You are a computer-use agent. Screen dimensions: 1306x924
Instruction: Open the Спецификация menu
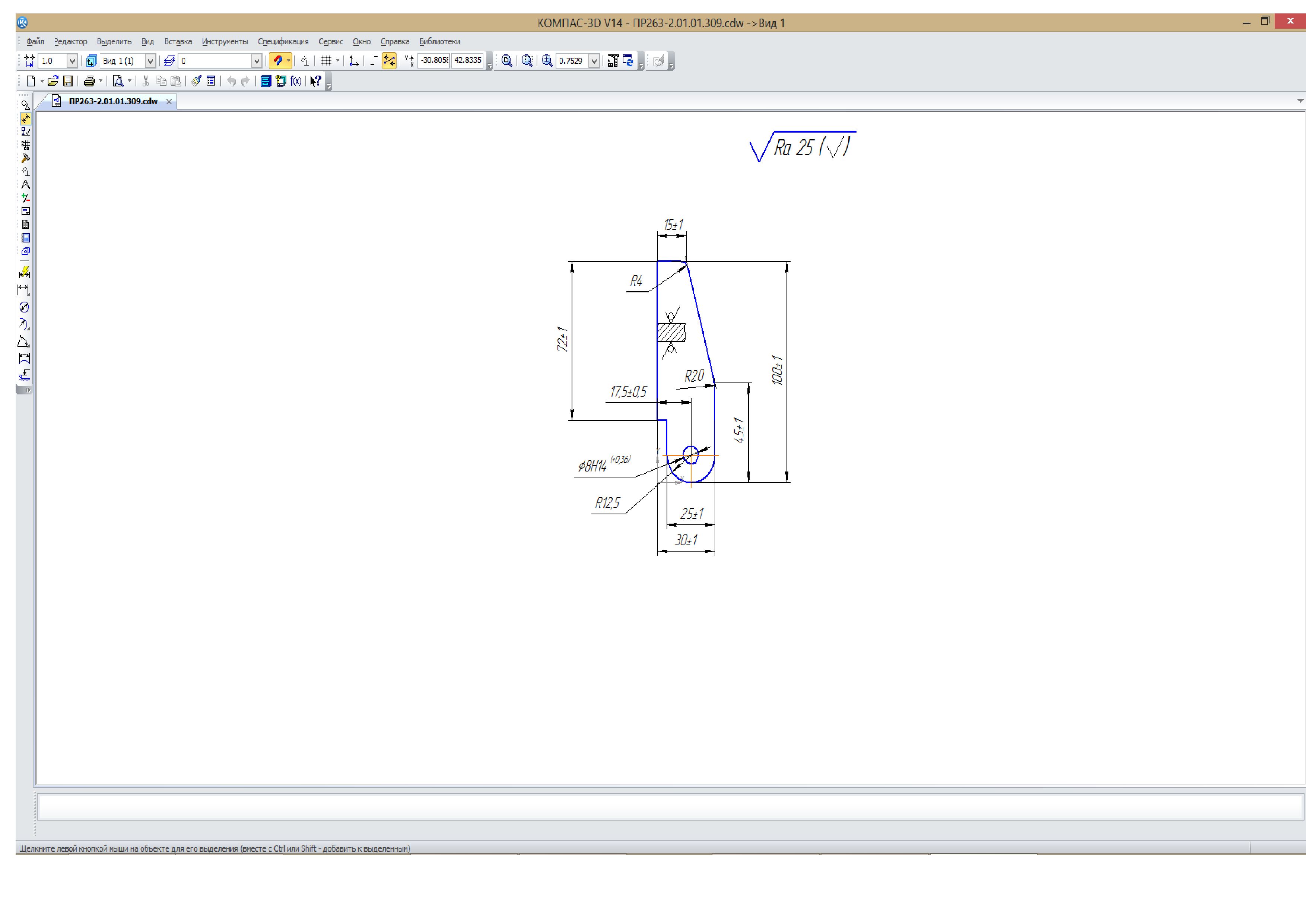click(283, 42)
